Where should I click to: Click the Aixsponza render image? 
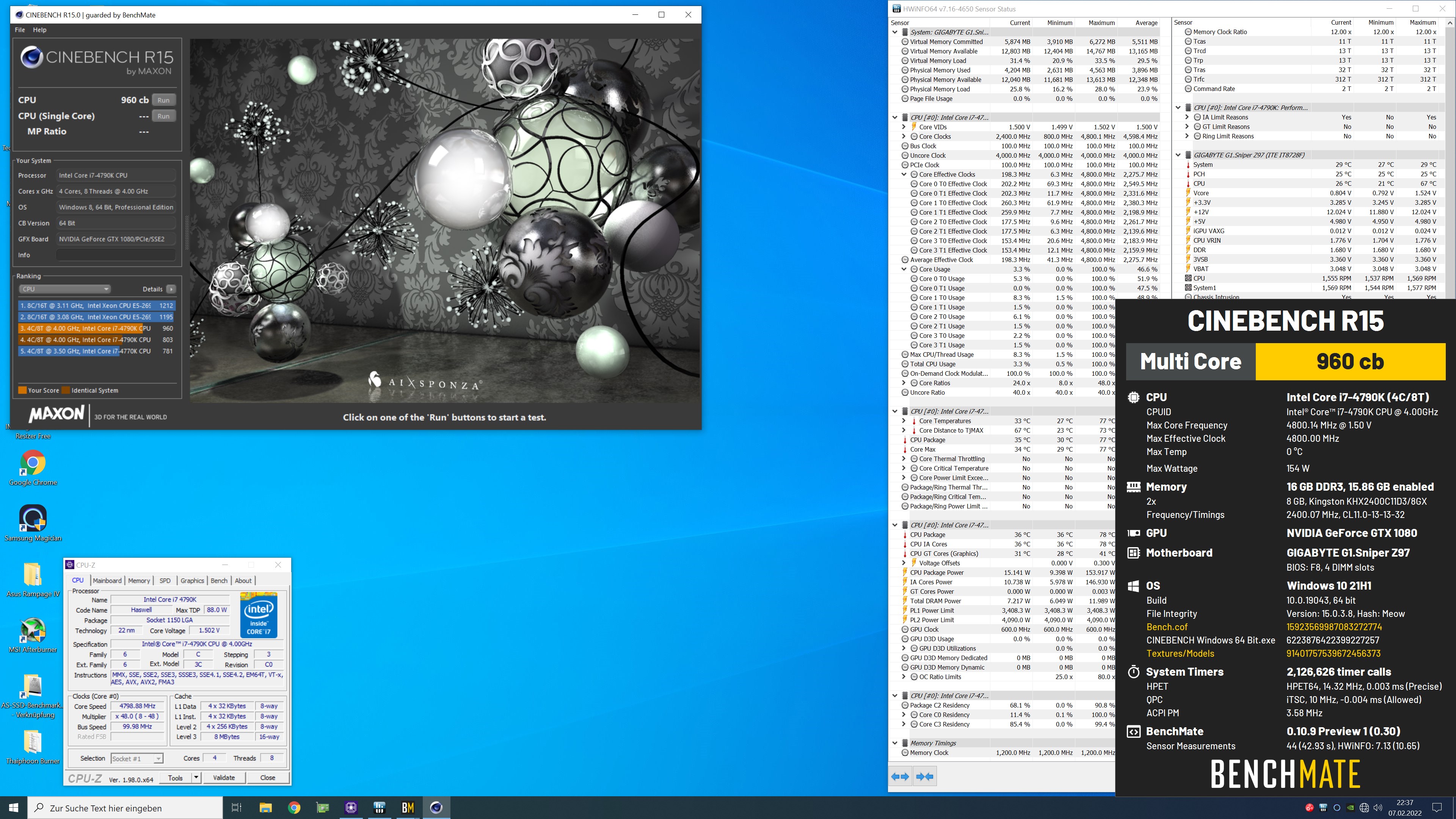coord(445,220)
